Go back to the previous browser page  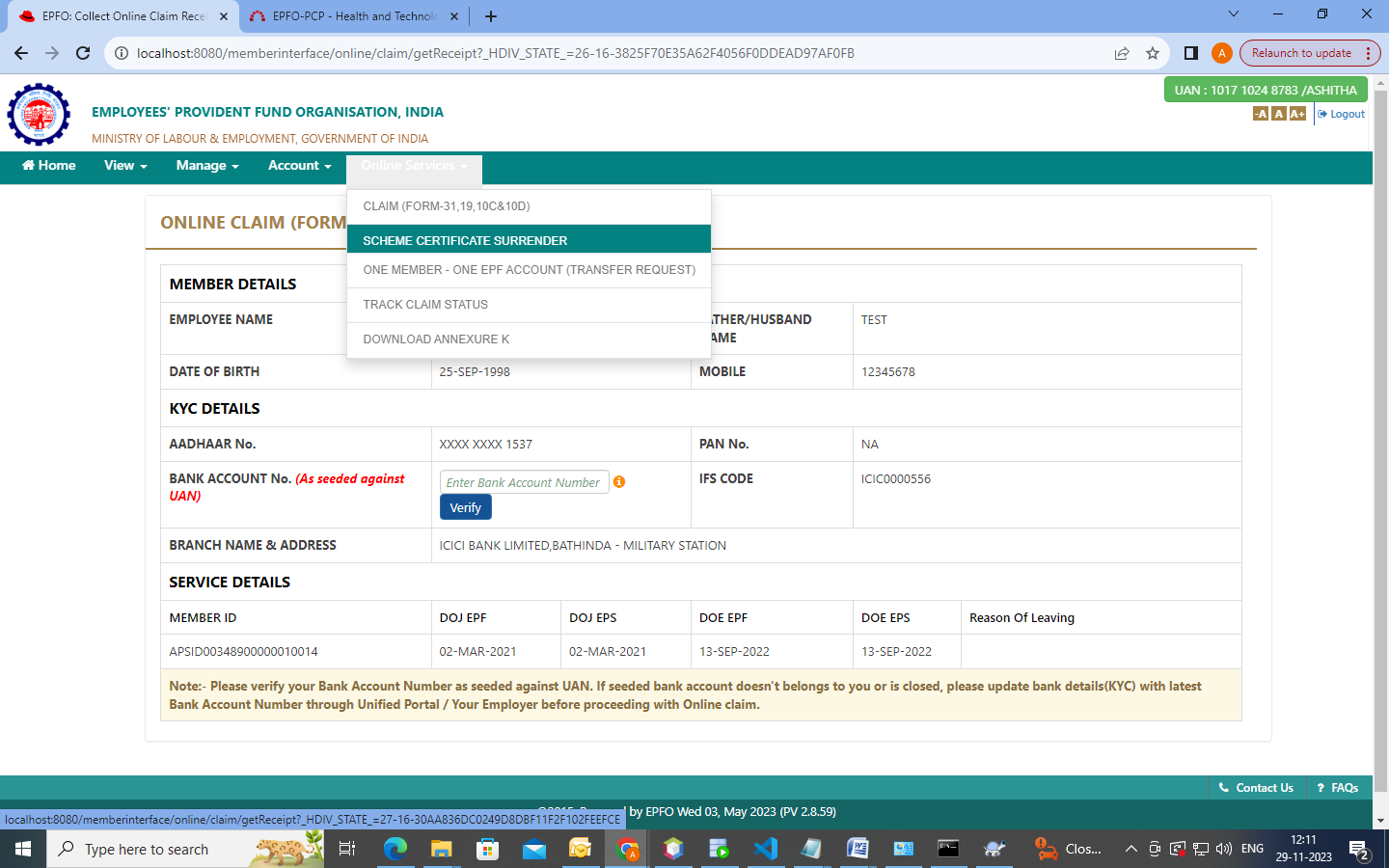[21, 53]
